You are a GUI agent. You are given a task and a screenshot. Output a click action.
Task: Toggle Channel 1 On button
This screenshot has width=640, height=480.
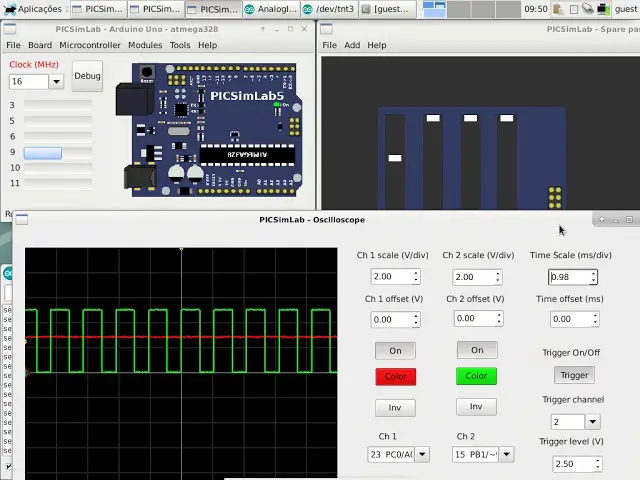395,350
